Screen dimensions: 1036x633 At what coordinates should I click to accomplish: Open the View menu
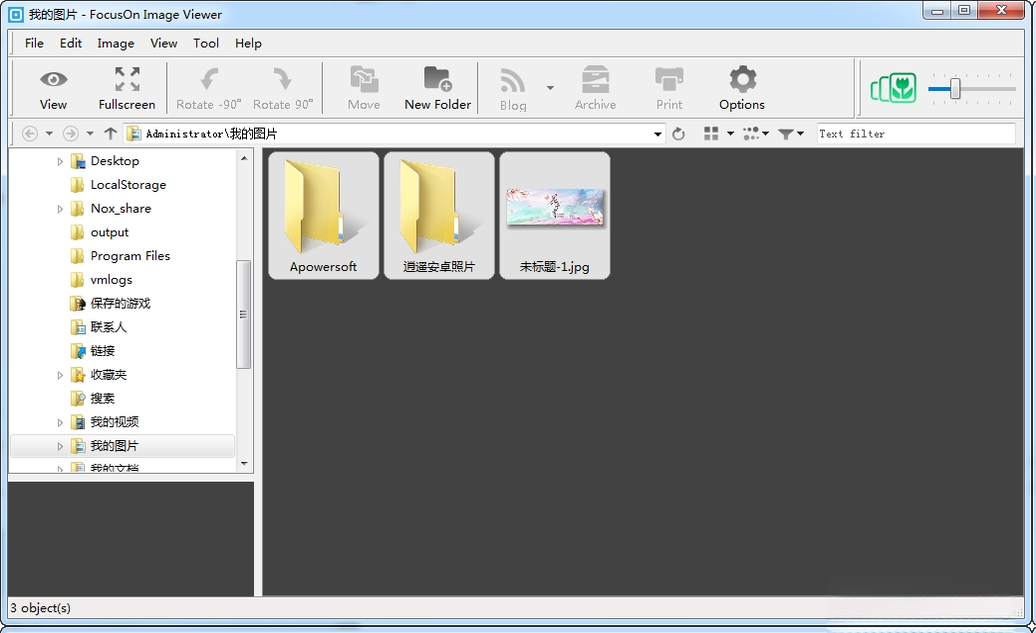pyautogui.click(x=163, y=43)
